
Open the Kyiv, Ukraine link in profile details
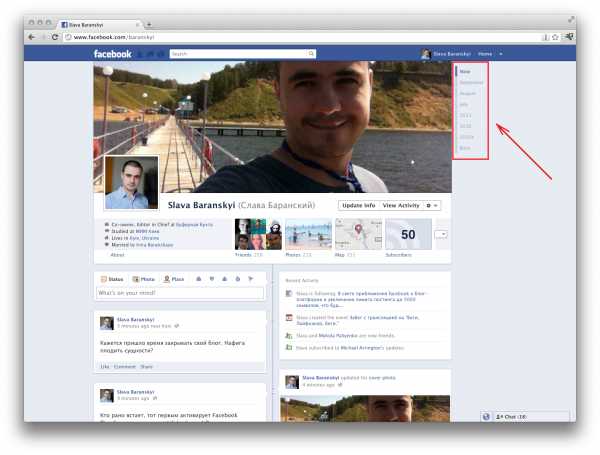click(x=144, y=238)
